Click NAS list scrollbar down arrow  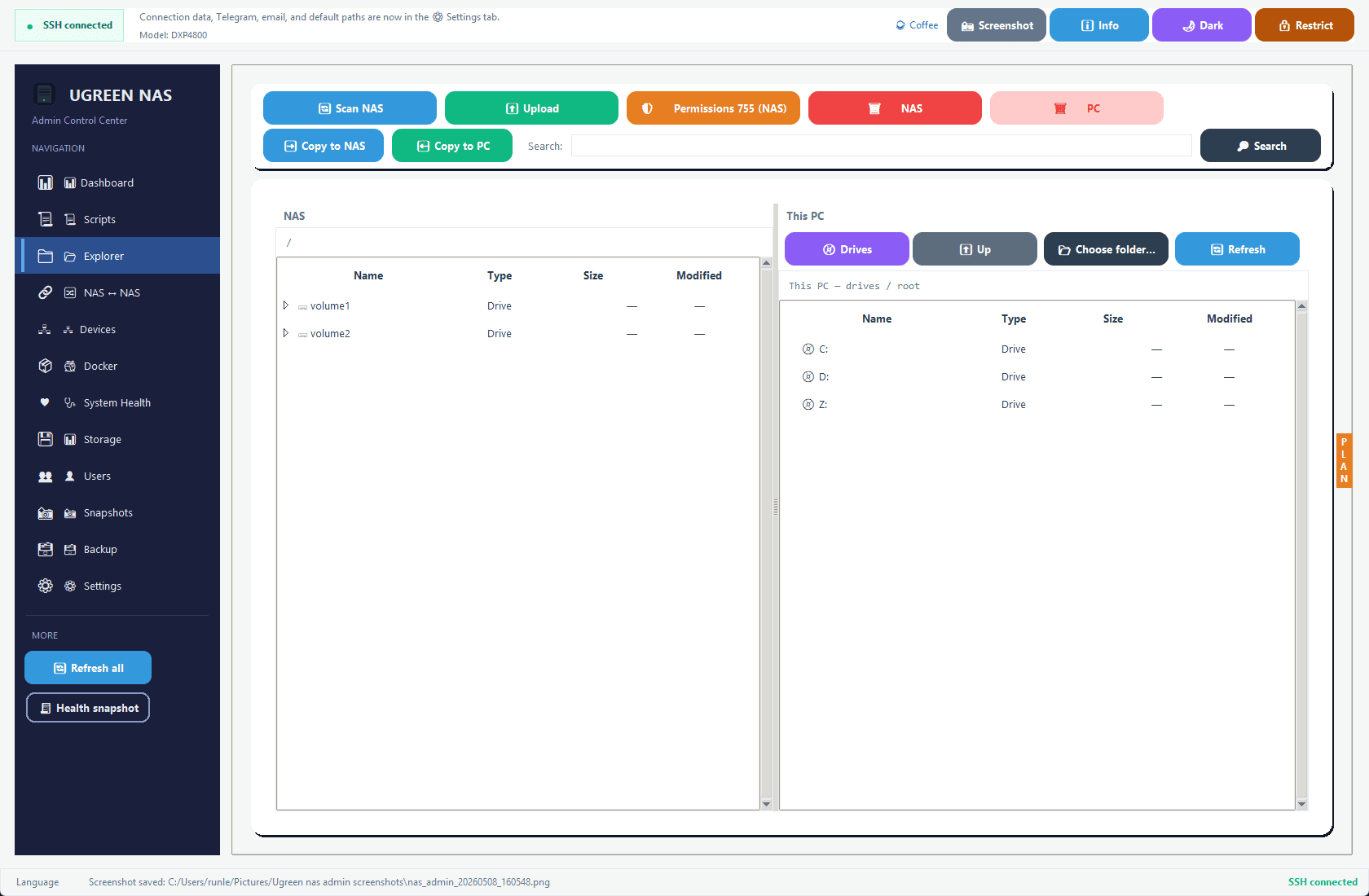(x=766, y=804)
